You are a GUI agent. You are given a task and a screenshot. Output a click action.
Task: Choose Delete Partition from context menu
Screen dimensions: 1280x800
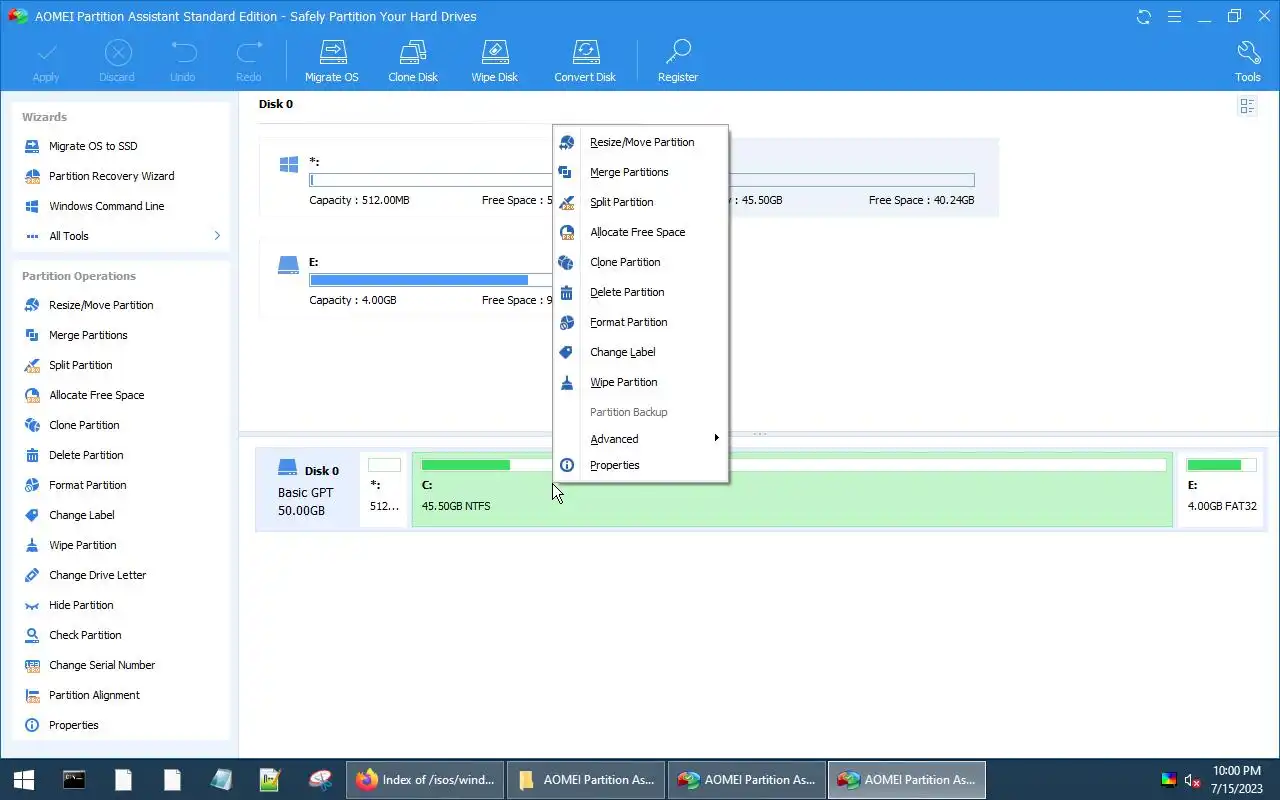click(640, 292)
